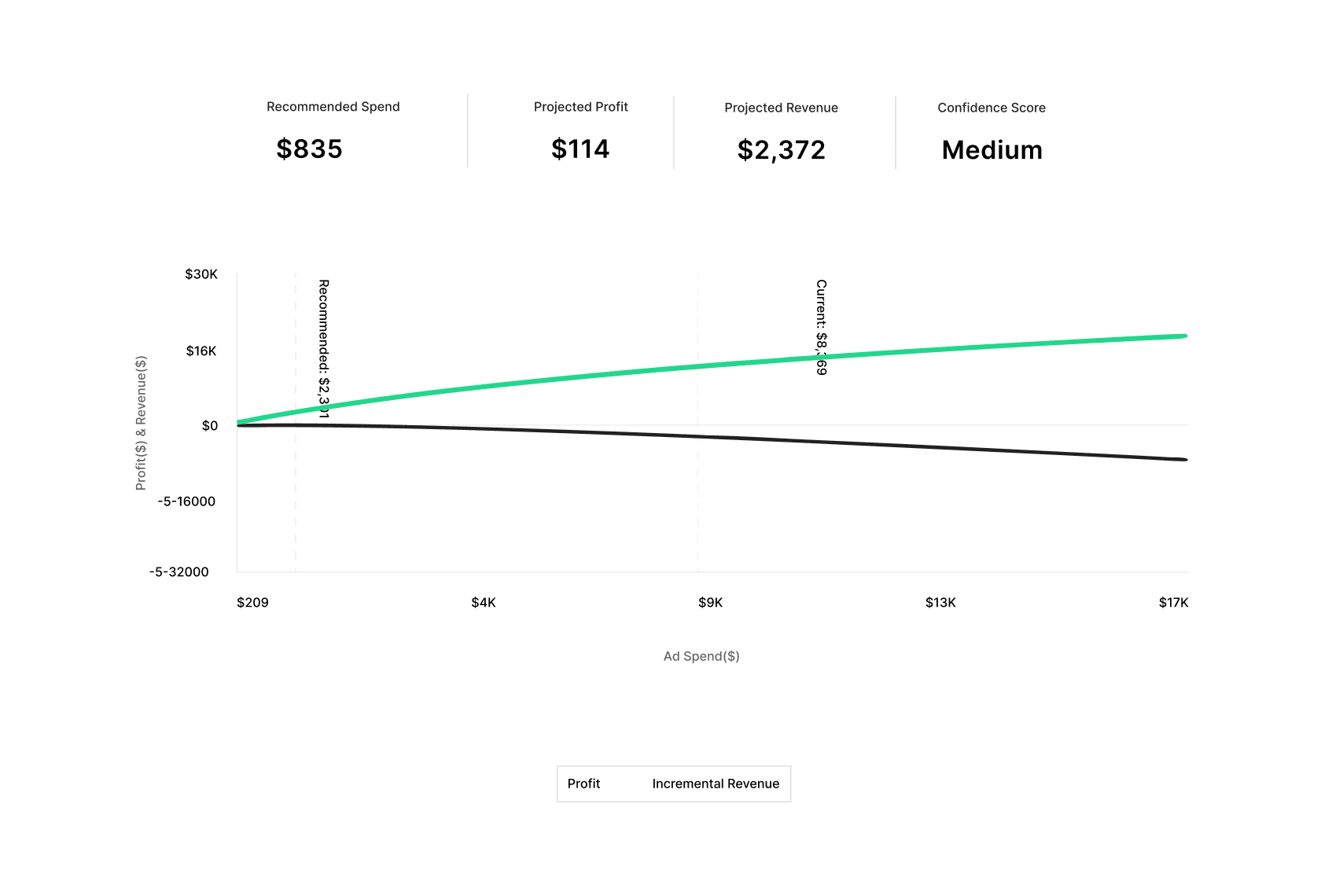Click the $13K x-axis tick label
This screenshot has width=1321, height=896.
(940, 603)
